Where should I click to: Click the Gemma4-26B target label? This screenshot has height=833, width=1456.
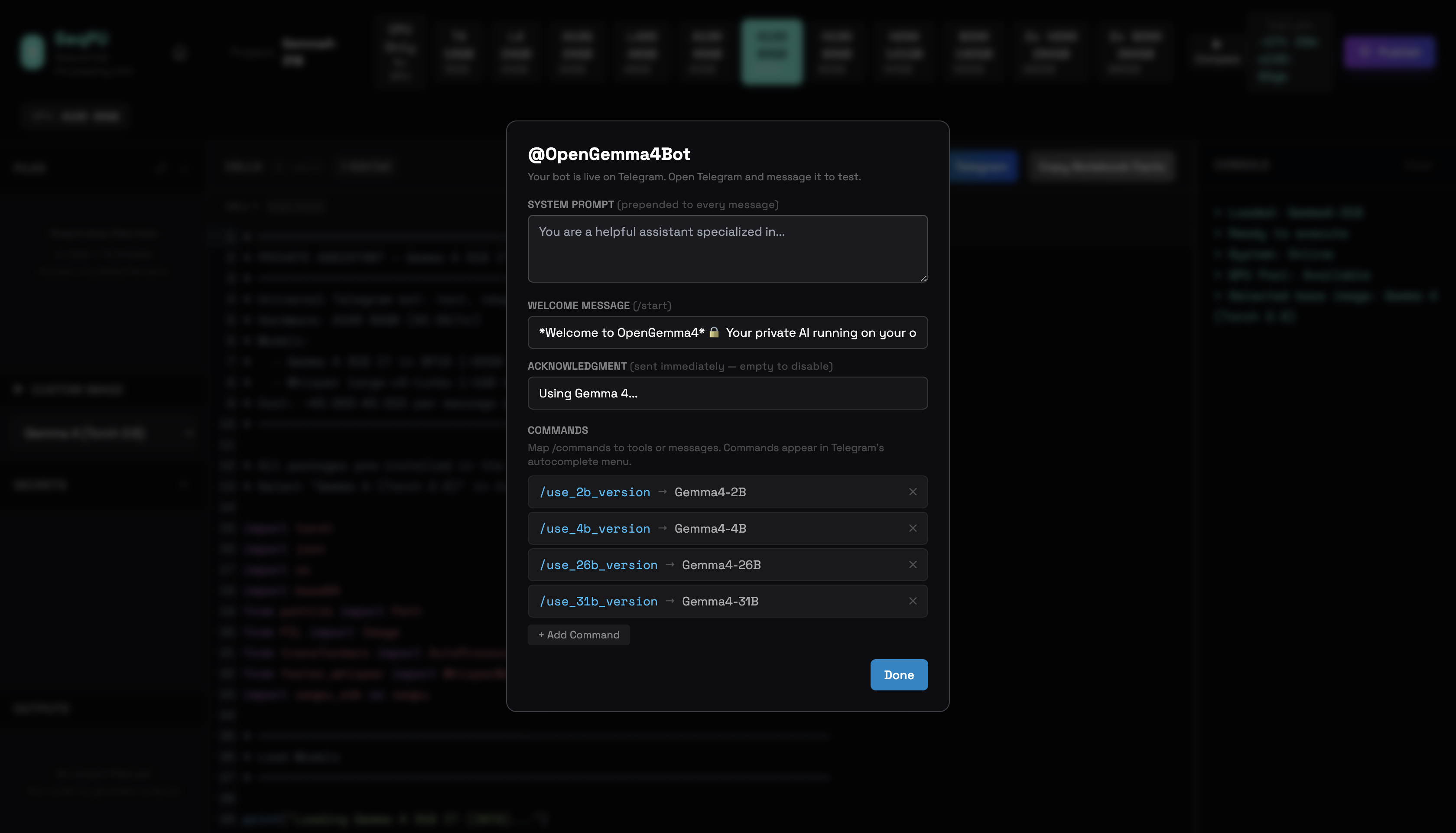[x=721, y=565]
